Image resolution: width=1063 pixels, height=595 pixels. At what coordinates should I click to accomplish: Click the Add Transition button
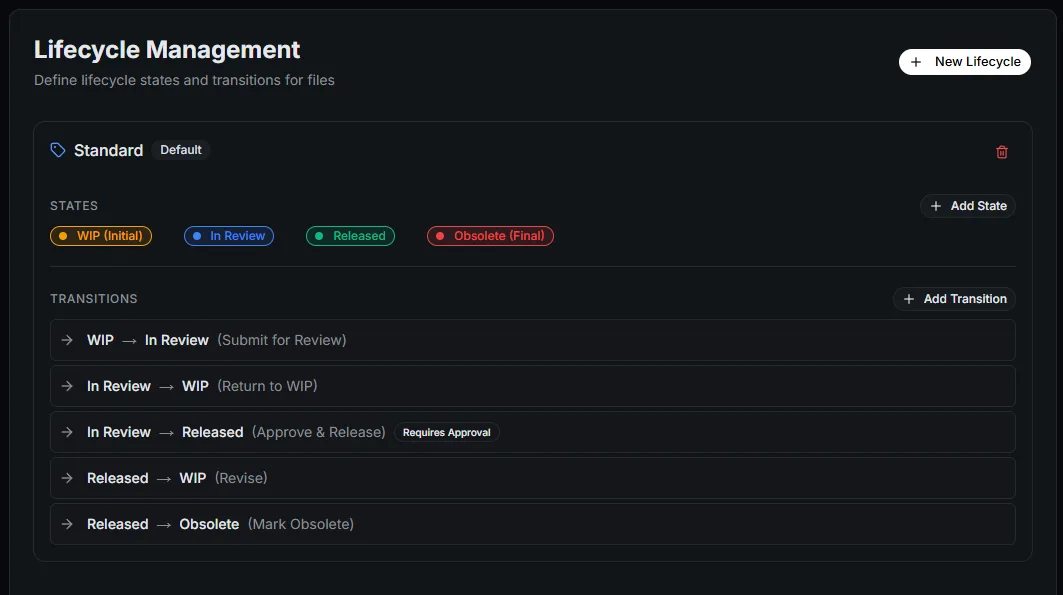click(954, 299)
